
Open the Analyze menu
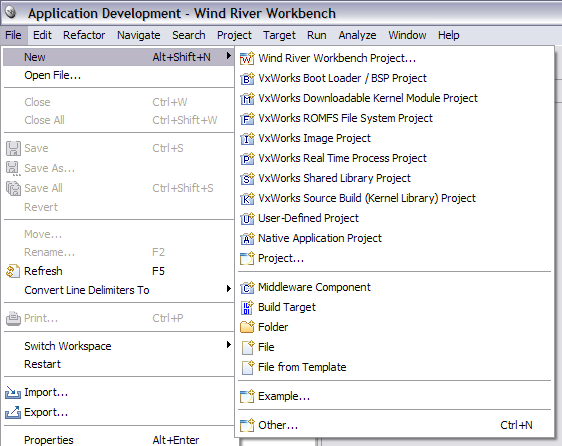coord(357,35)
